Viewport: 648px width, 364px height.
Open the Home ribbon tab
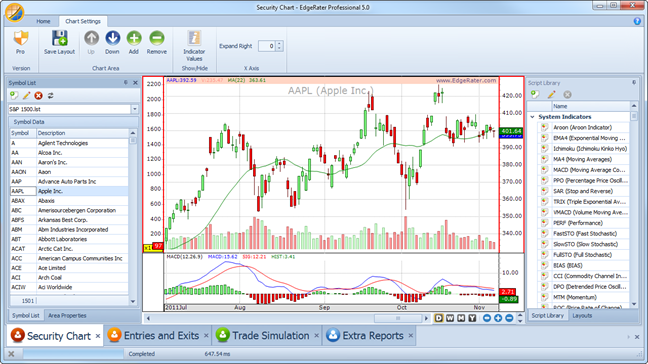(43, 21)
